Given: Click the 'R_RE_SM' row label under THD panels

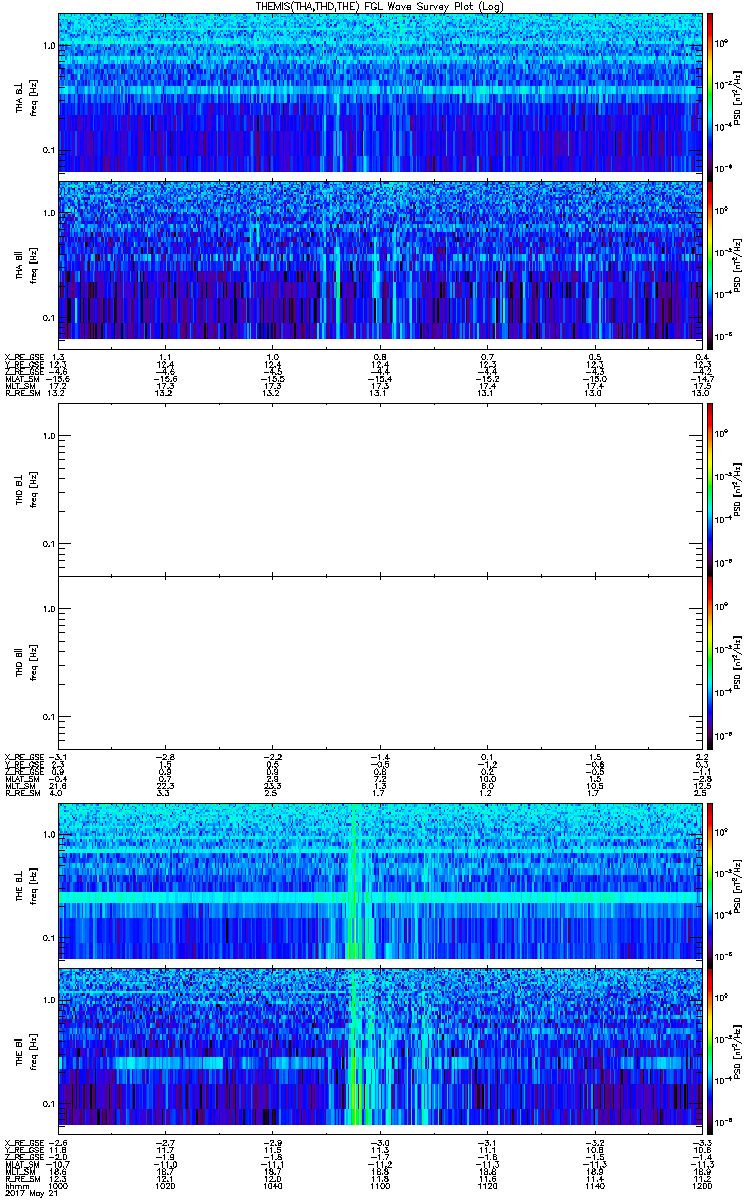Looking at the screenshot, I should point(21,794).
